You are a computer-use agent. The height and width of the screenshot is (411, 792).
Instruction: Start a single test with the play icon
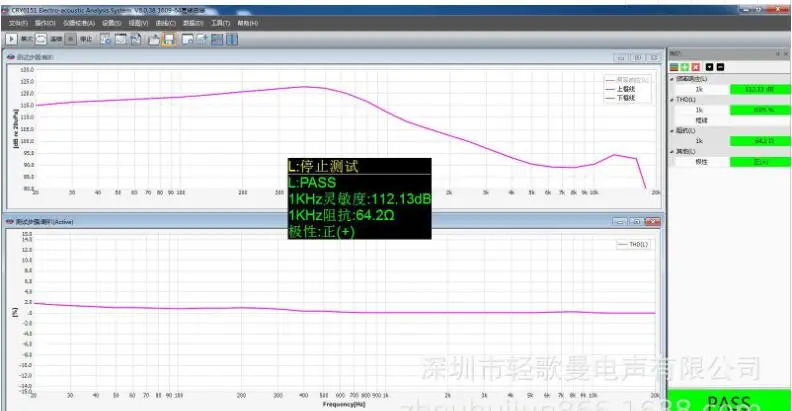[x=12, y=39]
